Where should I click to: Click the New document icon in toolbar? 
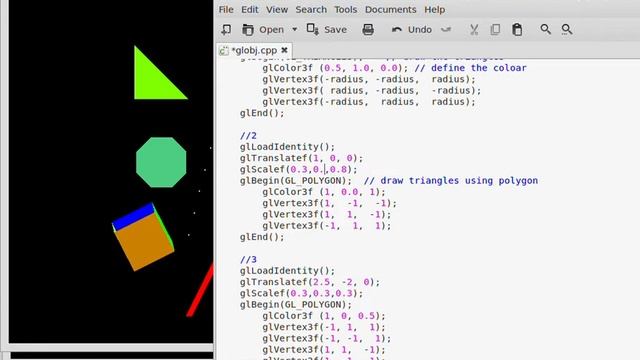coord(226,29)
